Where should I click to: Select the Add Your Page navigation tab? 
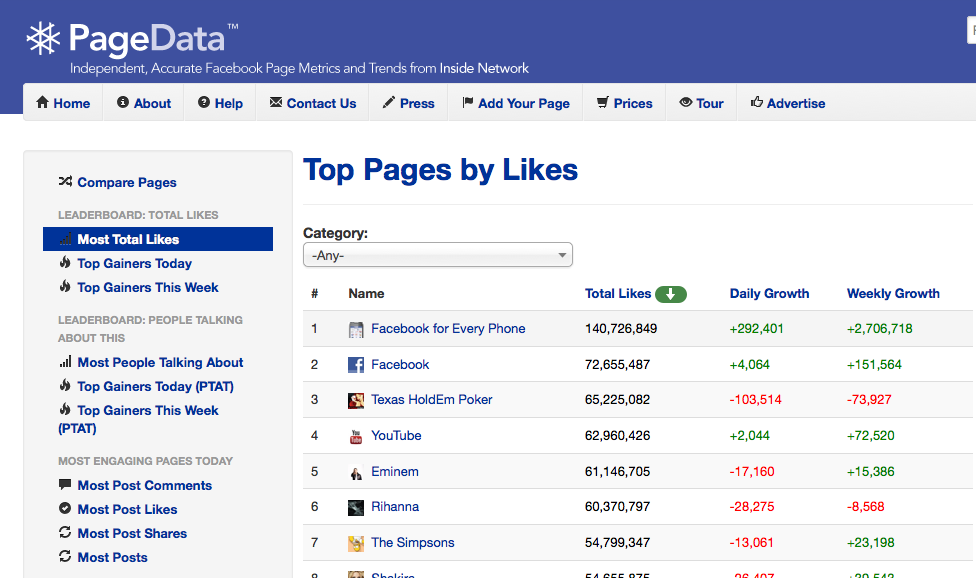pyautogui.click(x=515, y=103)
